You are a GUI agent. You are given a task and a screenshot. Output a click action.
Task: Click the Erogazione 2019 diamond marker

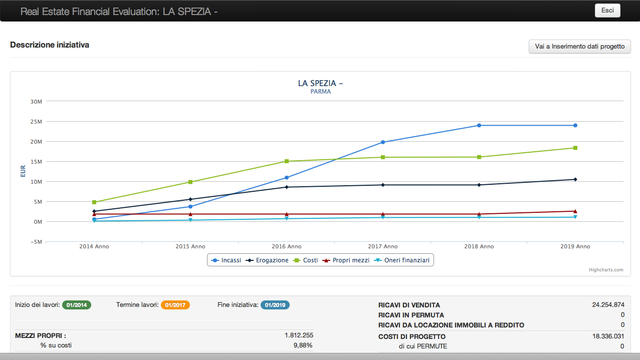click(x=575, y=179)
